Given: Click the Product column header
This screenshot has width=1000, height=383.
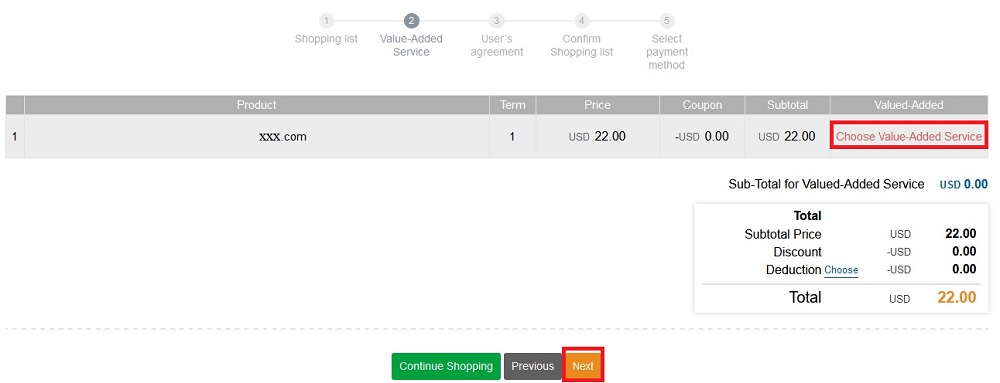Looking at the screenshot, I should [x=257, y=105].
